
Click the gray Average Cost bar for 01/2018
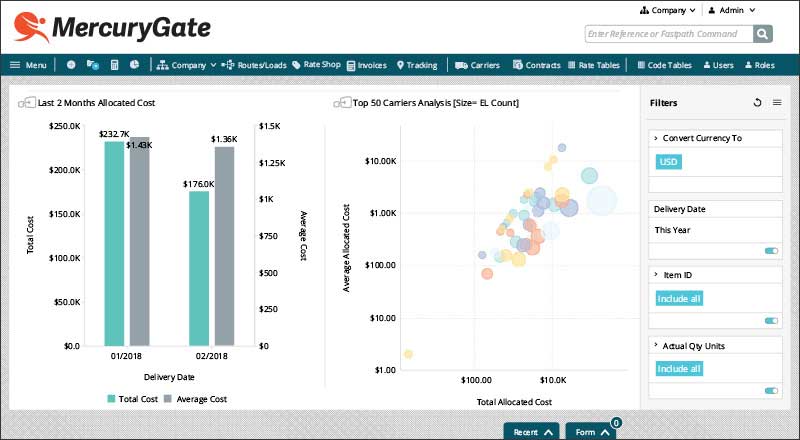[139, 241]
